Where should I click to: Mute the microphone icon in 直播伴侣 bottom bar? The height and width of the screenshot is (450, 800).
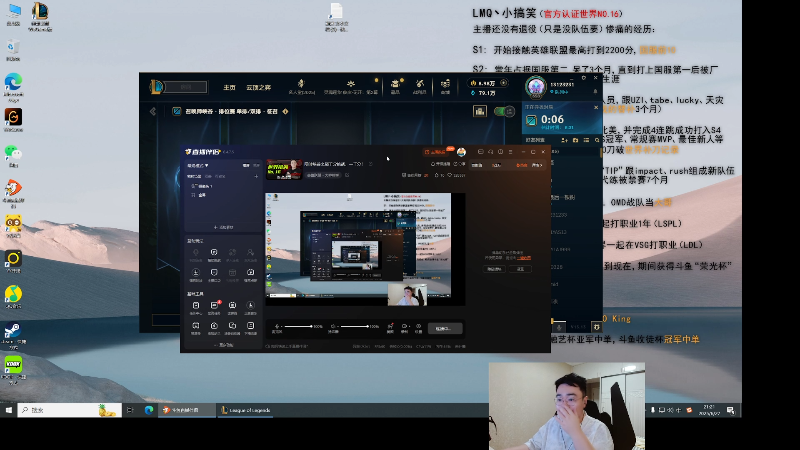[x=277, y=326]
